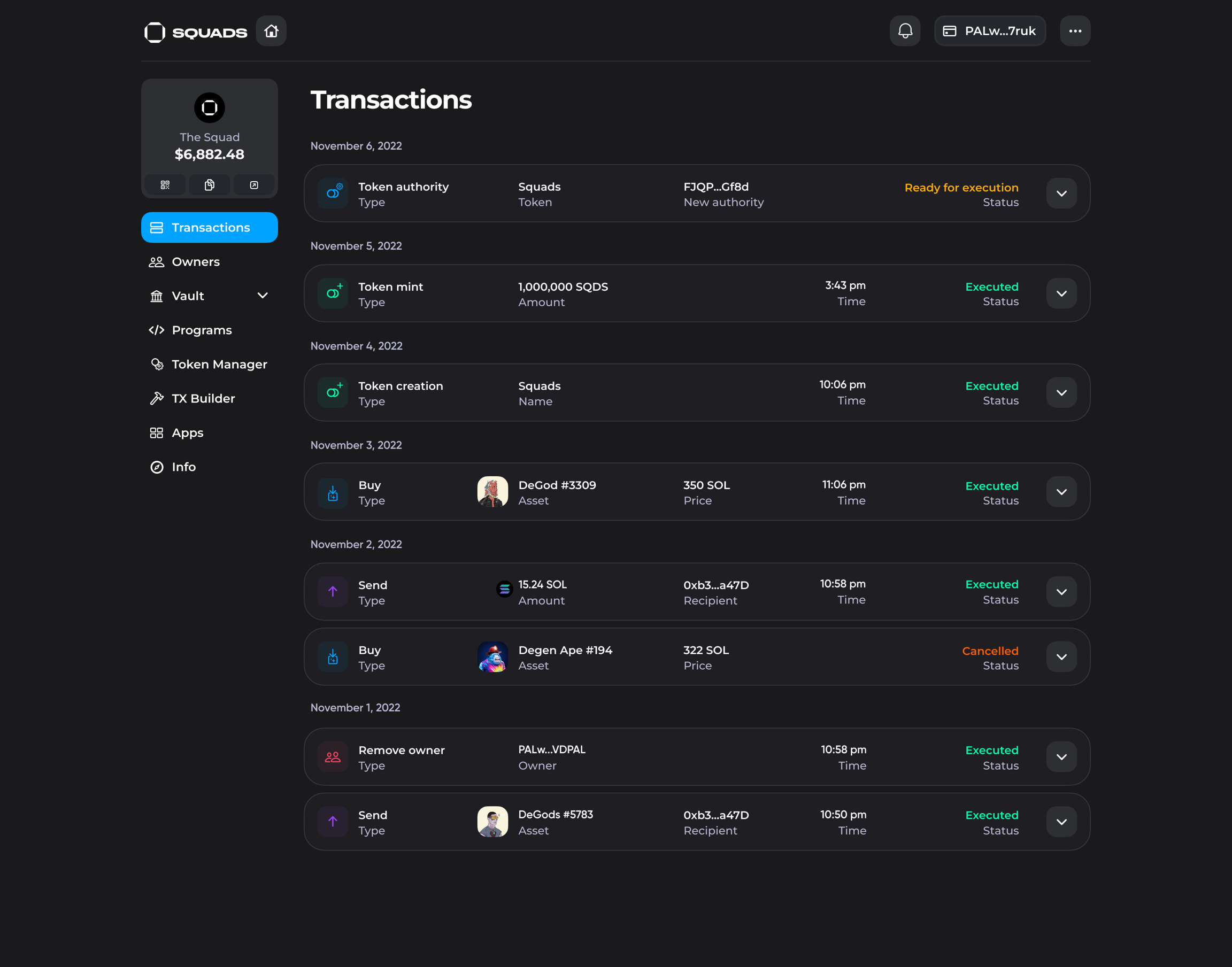Click the Squads logo
The width and height of the screenshot is (1232, 967).
[195, 32]
